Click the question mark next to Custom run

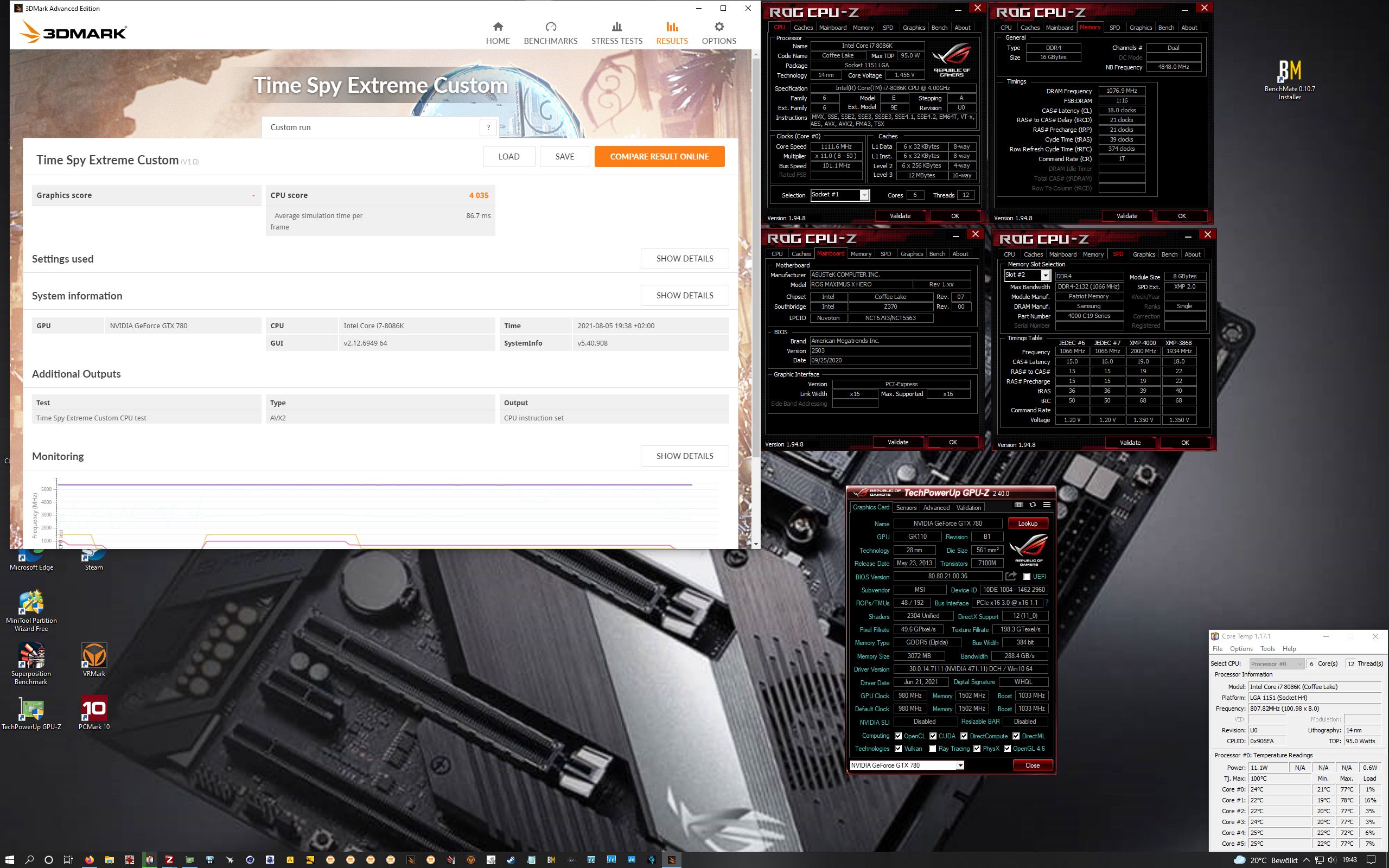tap(488, 127)
